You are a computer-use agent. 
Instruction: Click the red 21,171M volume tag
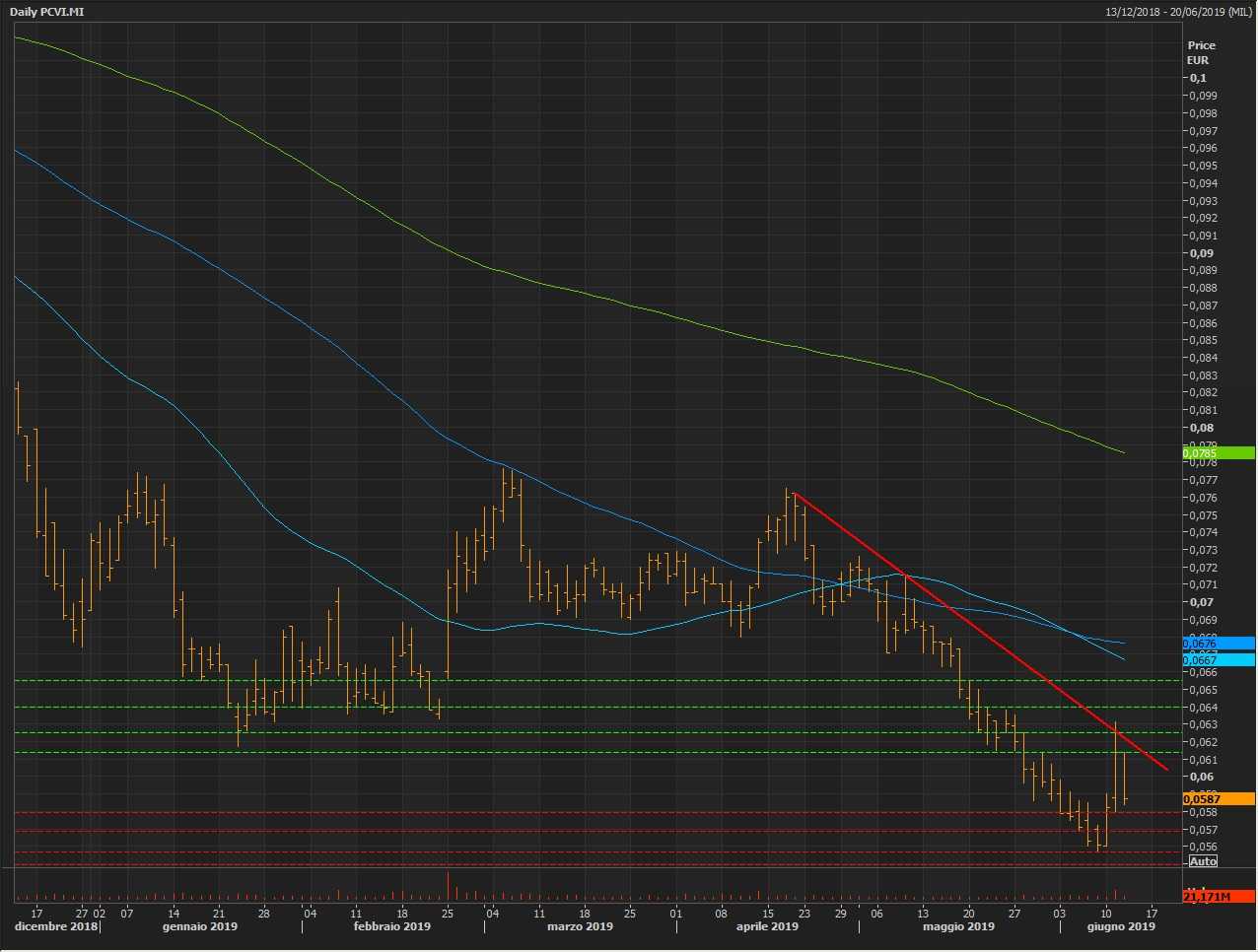(1218, 897)
